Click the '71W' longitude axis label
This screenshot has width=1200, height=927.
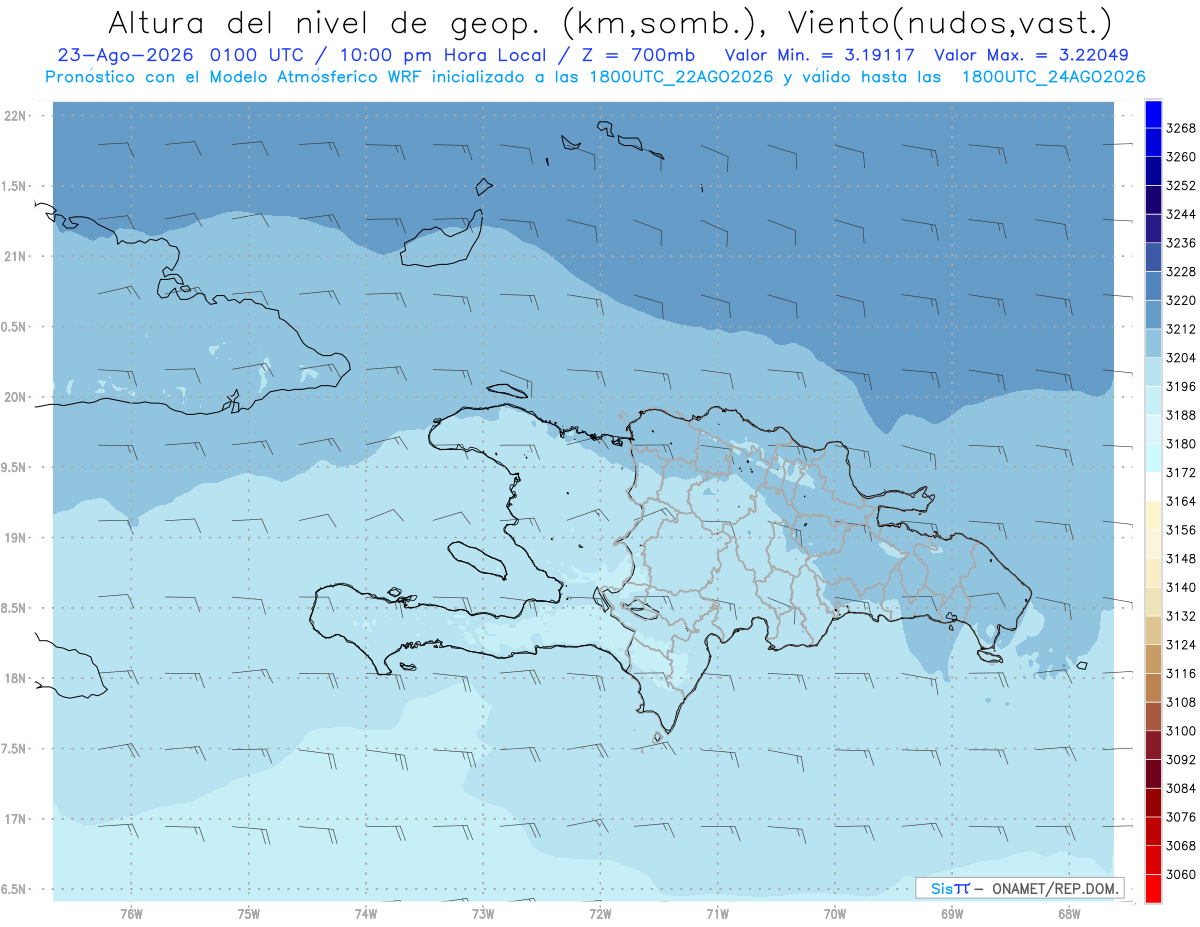coord(717,914)
